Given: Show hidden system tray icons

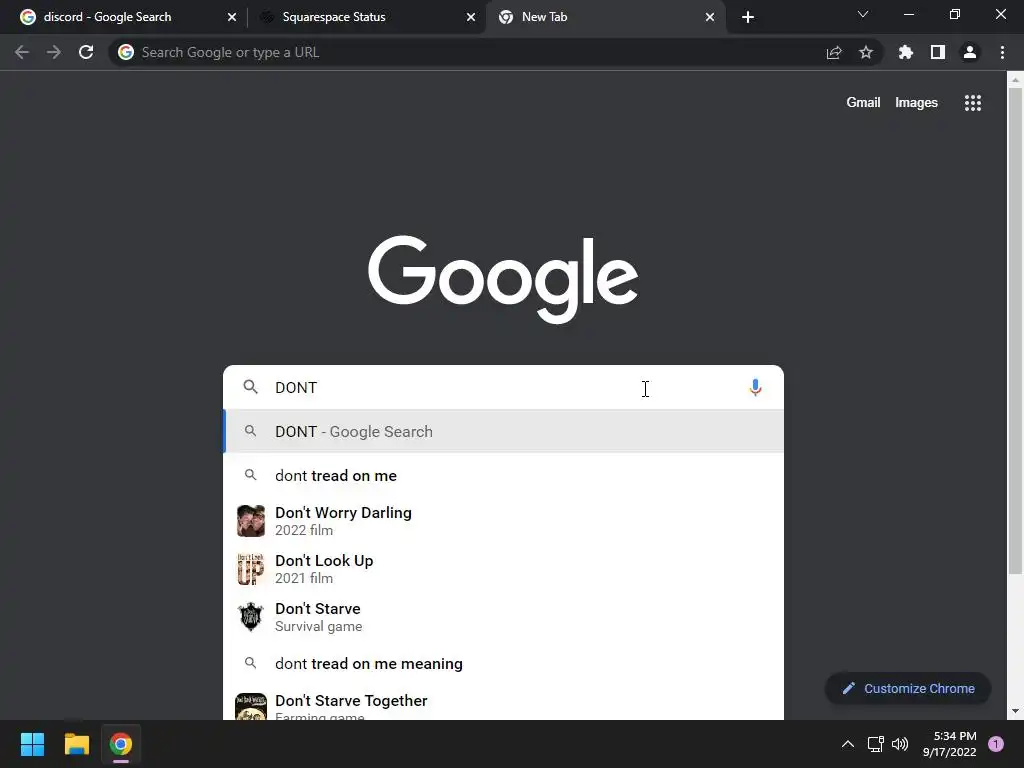Looking at the screenshot, I should point(848,744).
